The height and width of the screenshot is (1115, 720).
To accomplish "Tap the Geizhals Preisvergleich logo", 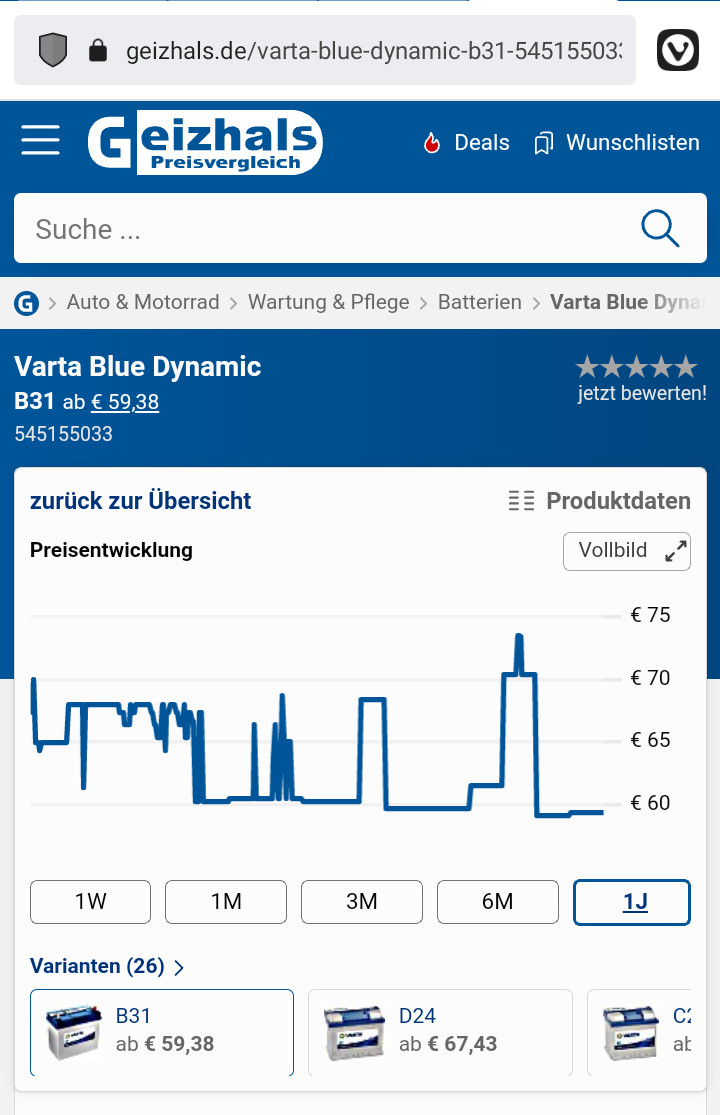I will 205,142.
